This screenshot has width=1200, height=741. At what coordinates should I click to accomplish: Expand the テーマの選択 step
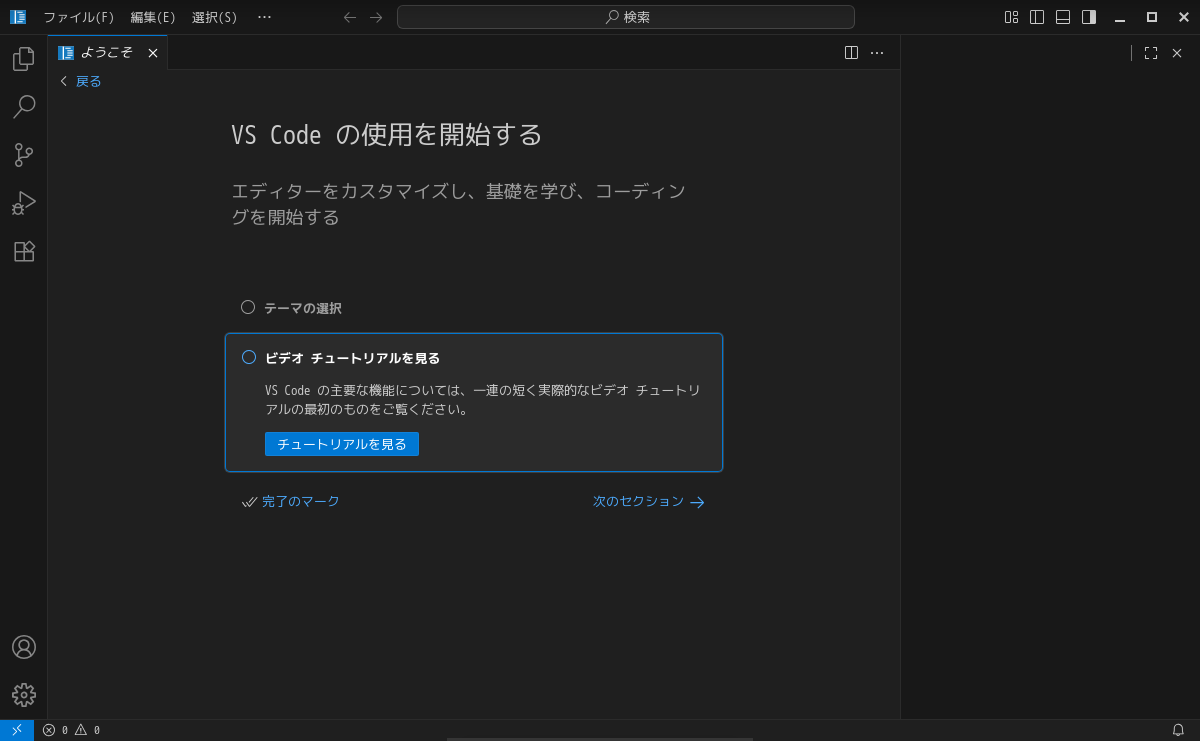point(474,308)
